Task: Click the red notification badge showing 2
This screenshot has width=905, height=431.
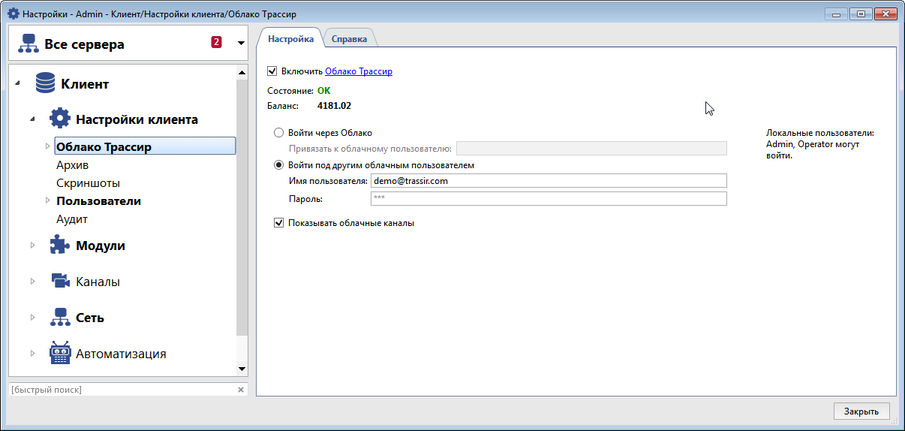Action: (x=216, y=43)
